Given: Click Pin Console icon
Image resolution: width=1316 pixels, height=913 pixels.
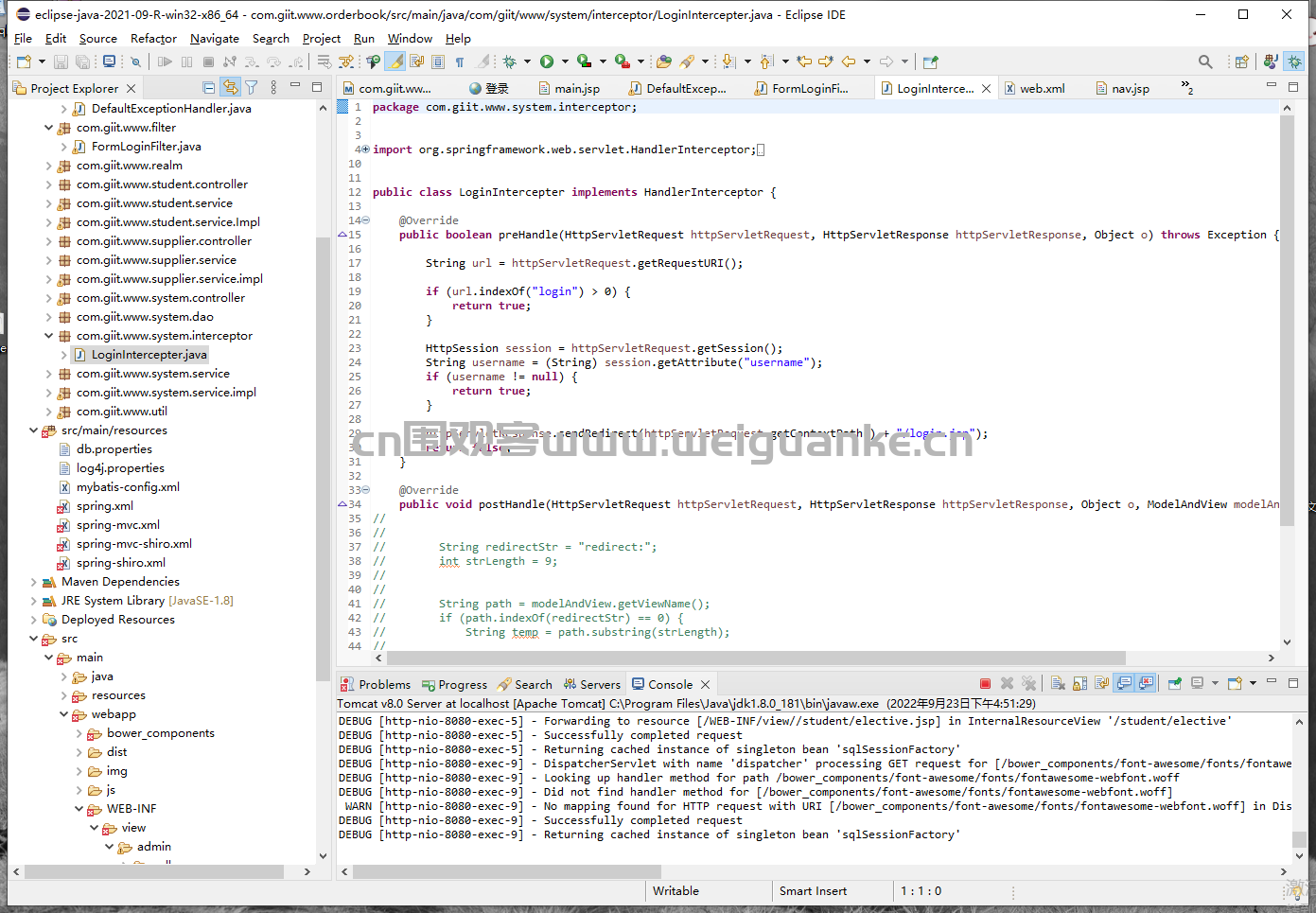Looking at the screenshot, I should [1175, 683].
